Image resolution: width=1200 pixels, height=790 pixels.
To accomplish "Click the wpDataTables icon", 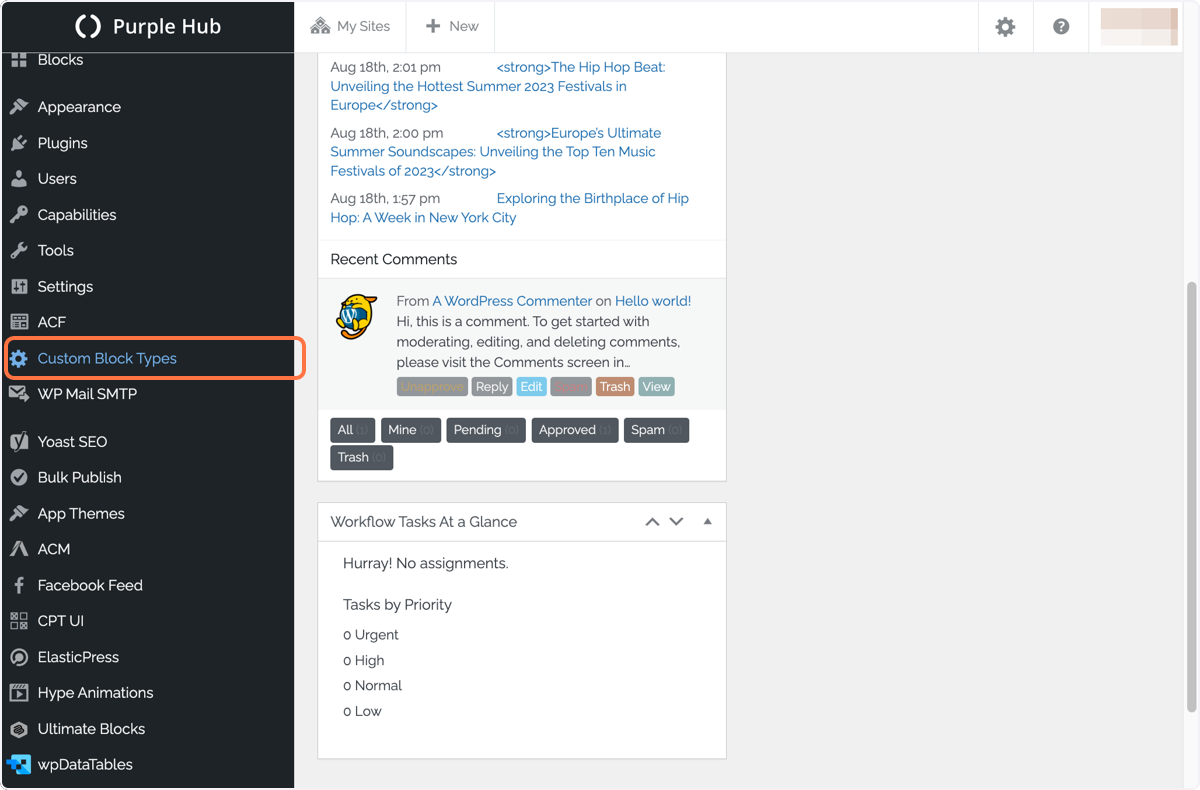I will (x=19, y=765).
